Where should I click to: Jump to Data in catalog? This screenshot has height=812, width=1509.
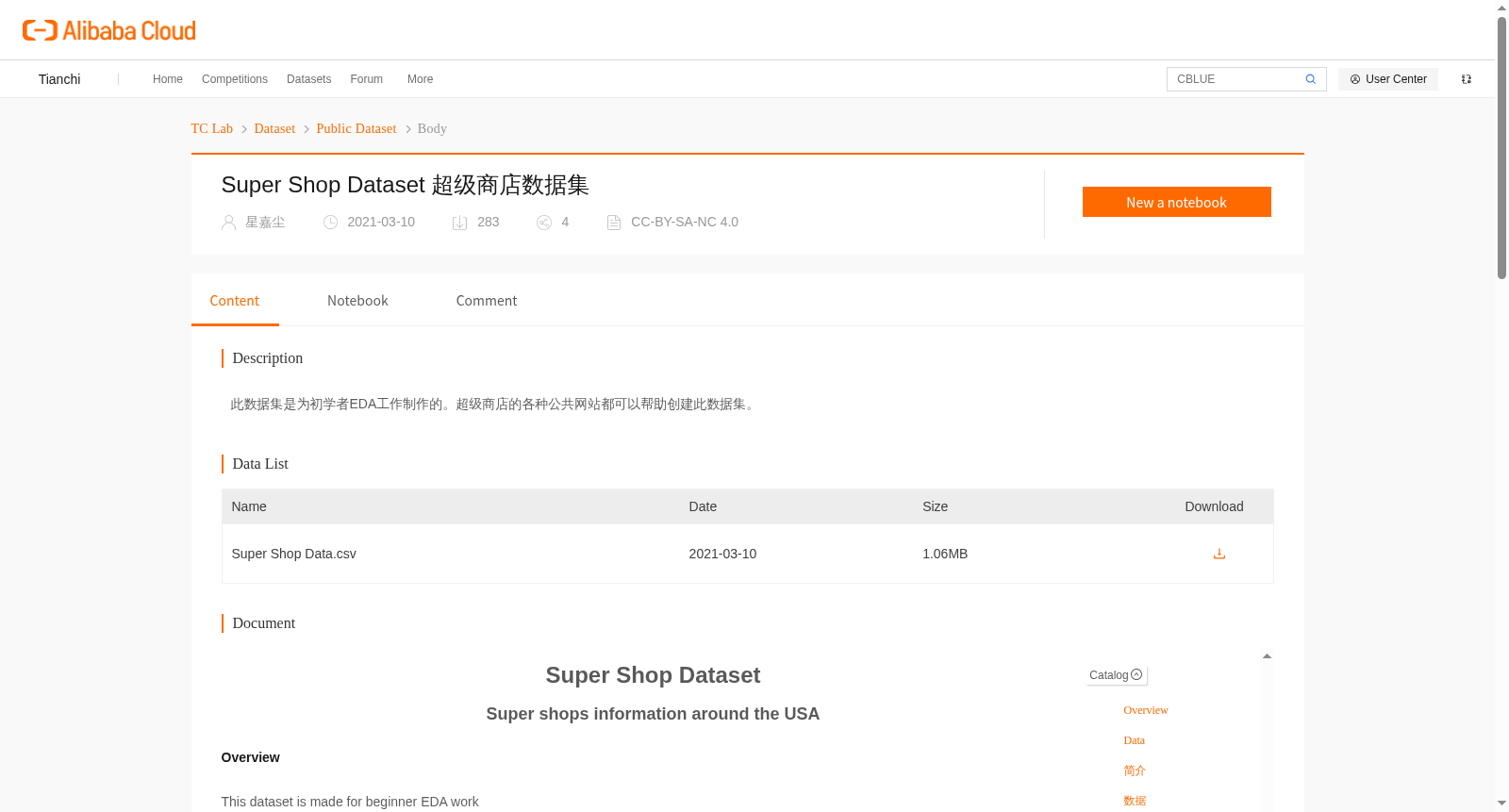pyautogui.click(x=1134, y=740)
